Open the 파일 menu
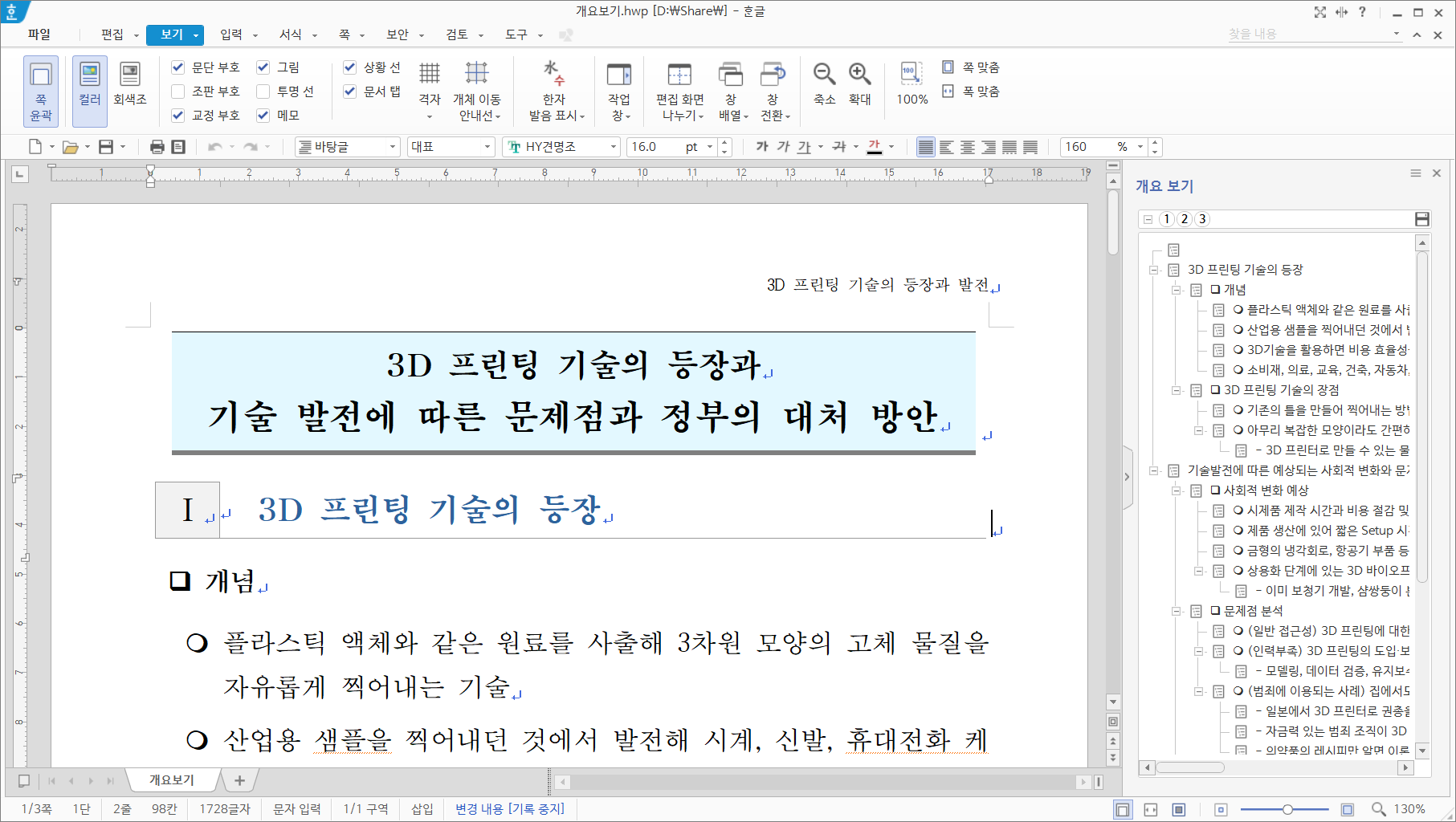The image size is (1456, 822). 39,35
